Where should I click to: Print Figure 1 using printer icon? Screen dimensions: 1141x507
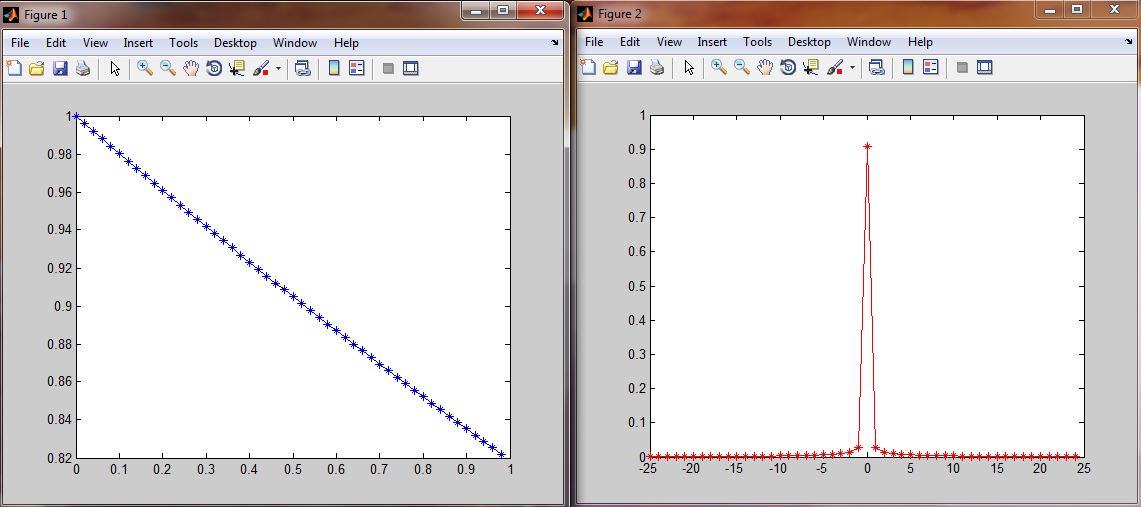(83, 68)
